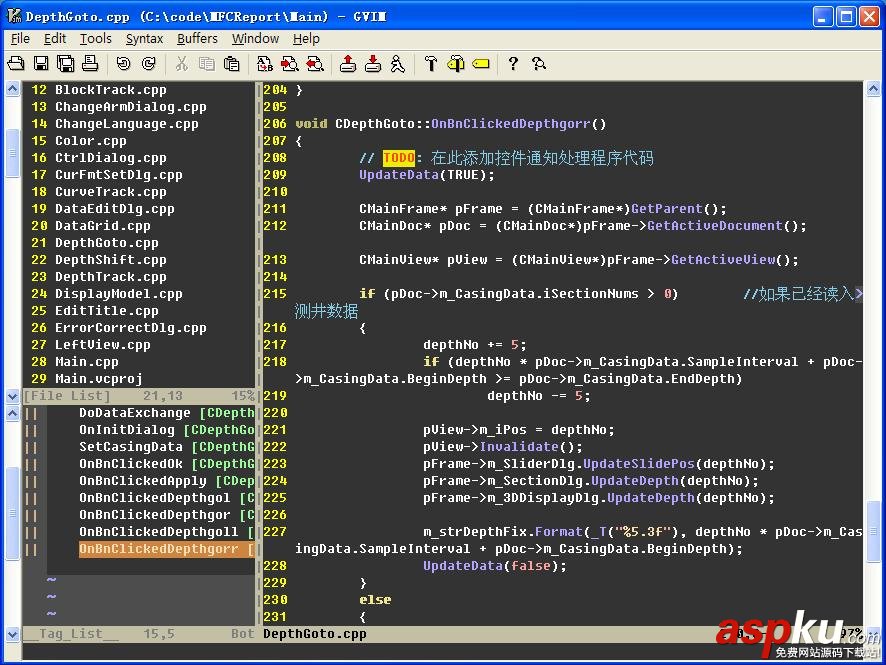This screenshot has width=886, height=665.
Task: Undo the last change via toolbar icon
Action: tap(123, 64)
